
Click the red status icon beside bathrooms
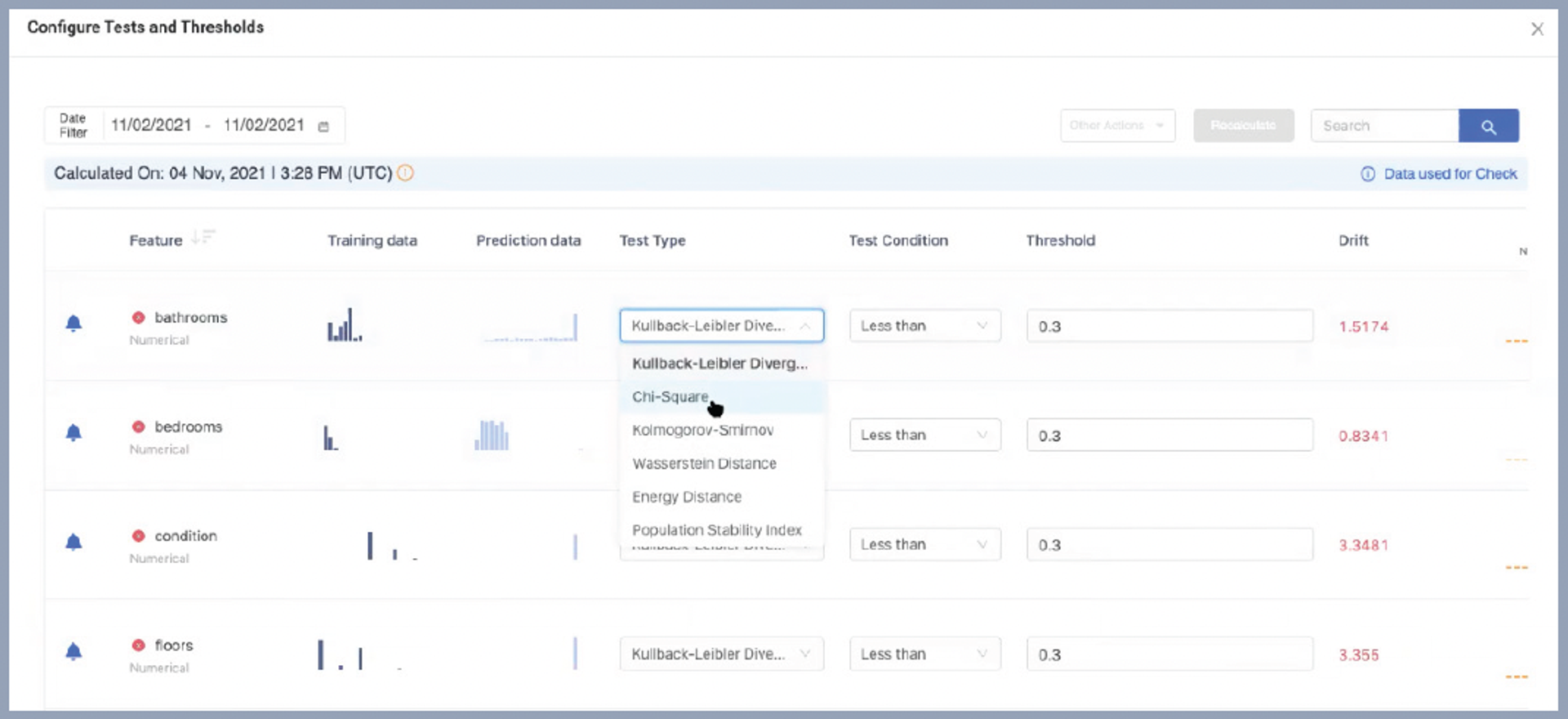138,317
